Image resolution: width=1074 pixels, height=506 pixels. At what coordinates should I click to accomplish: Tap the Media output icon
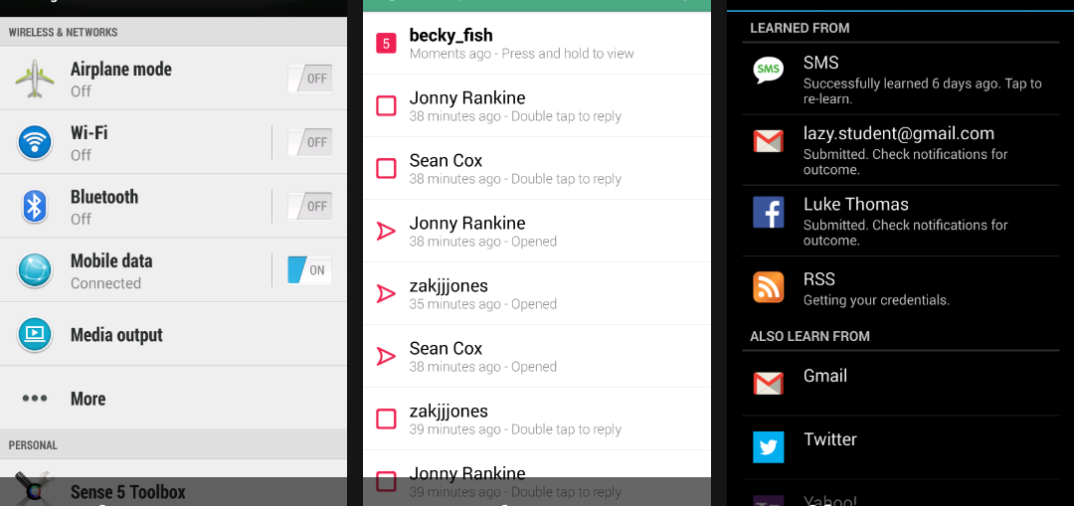click(35, 334)
